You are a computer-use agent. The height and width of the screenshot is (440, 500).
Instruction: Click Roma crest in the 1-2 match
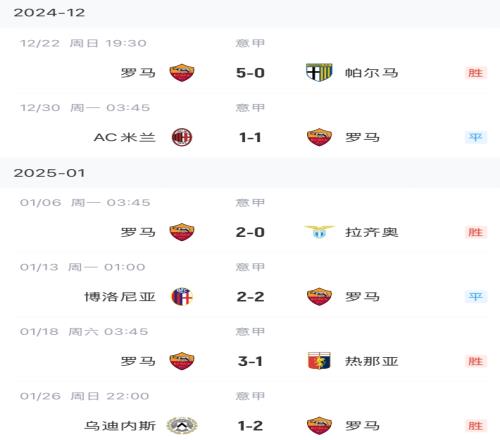pos(319,425)
